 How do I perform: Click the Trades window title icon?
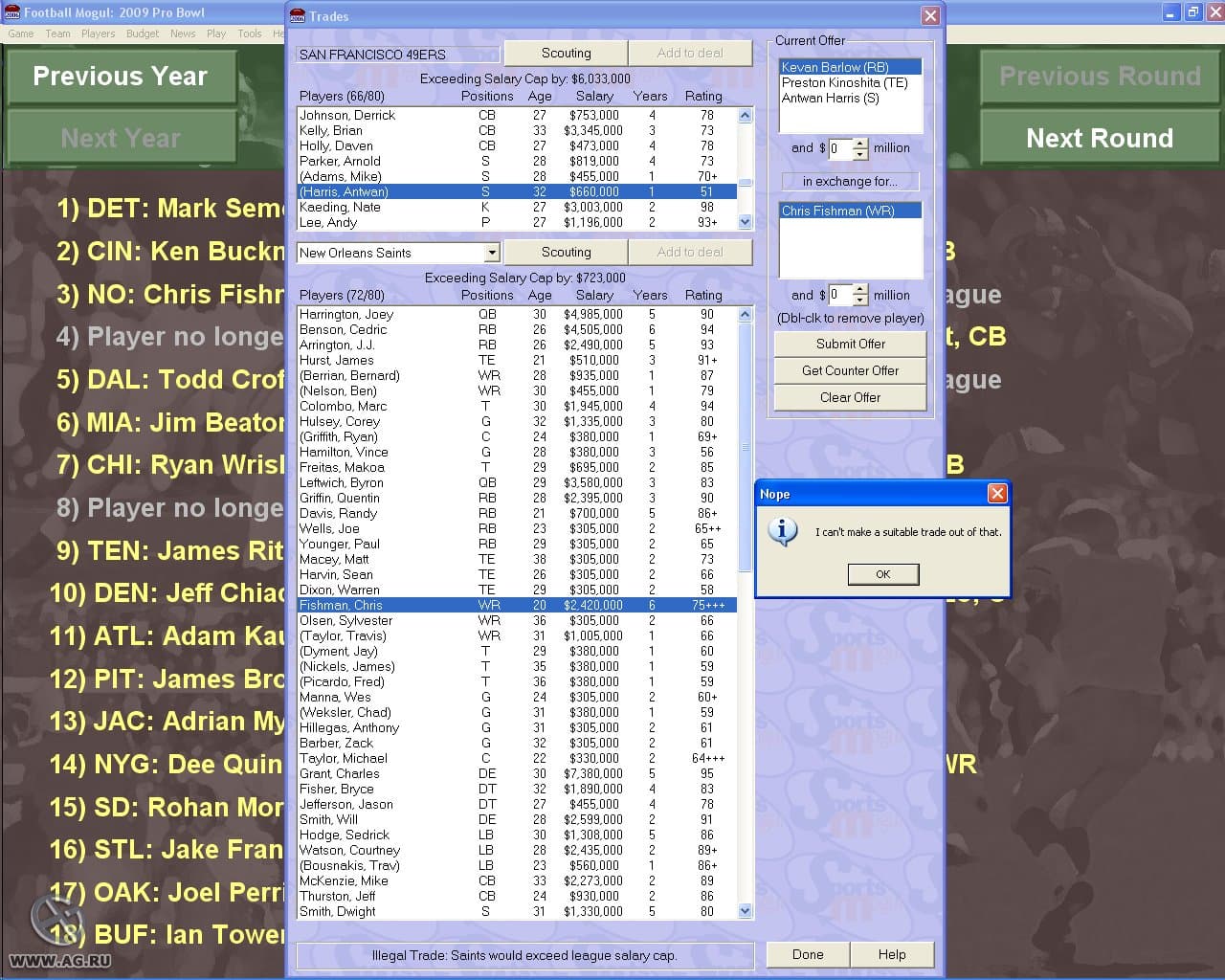coord(298,16)
